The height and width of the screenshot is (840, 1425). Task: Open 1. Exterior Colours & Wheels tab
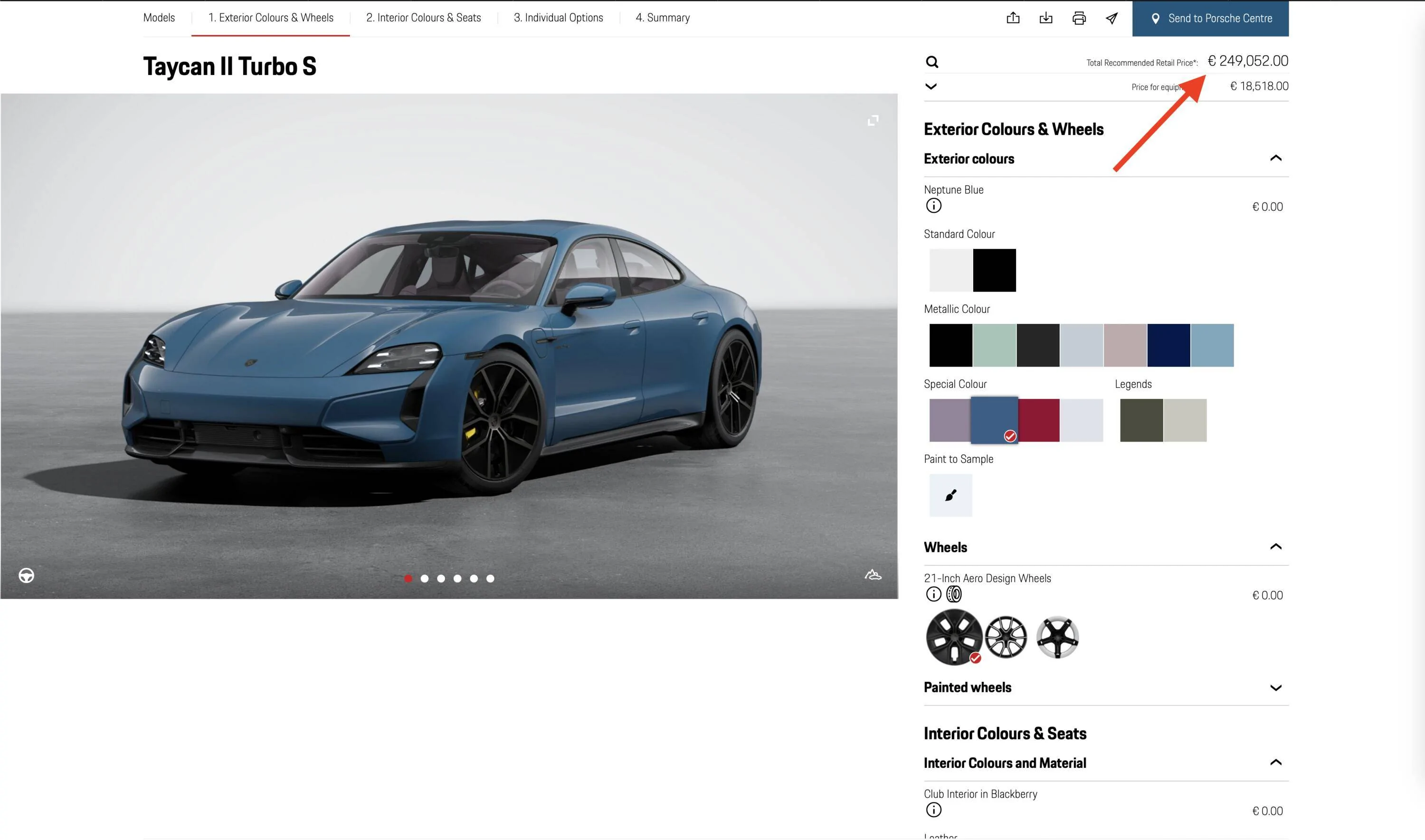tap(271, 18)
